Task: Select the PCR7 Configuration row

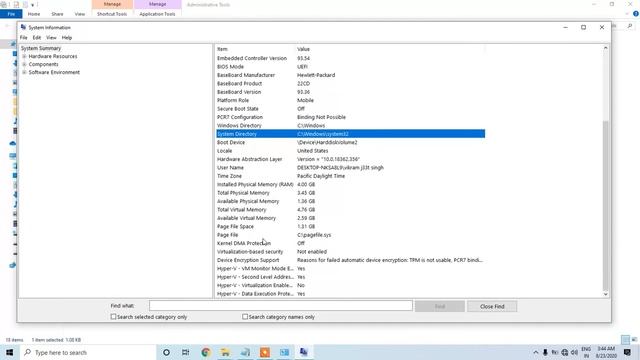Action: [350, 117]
